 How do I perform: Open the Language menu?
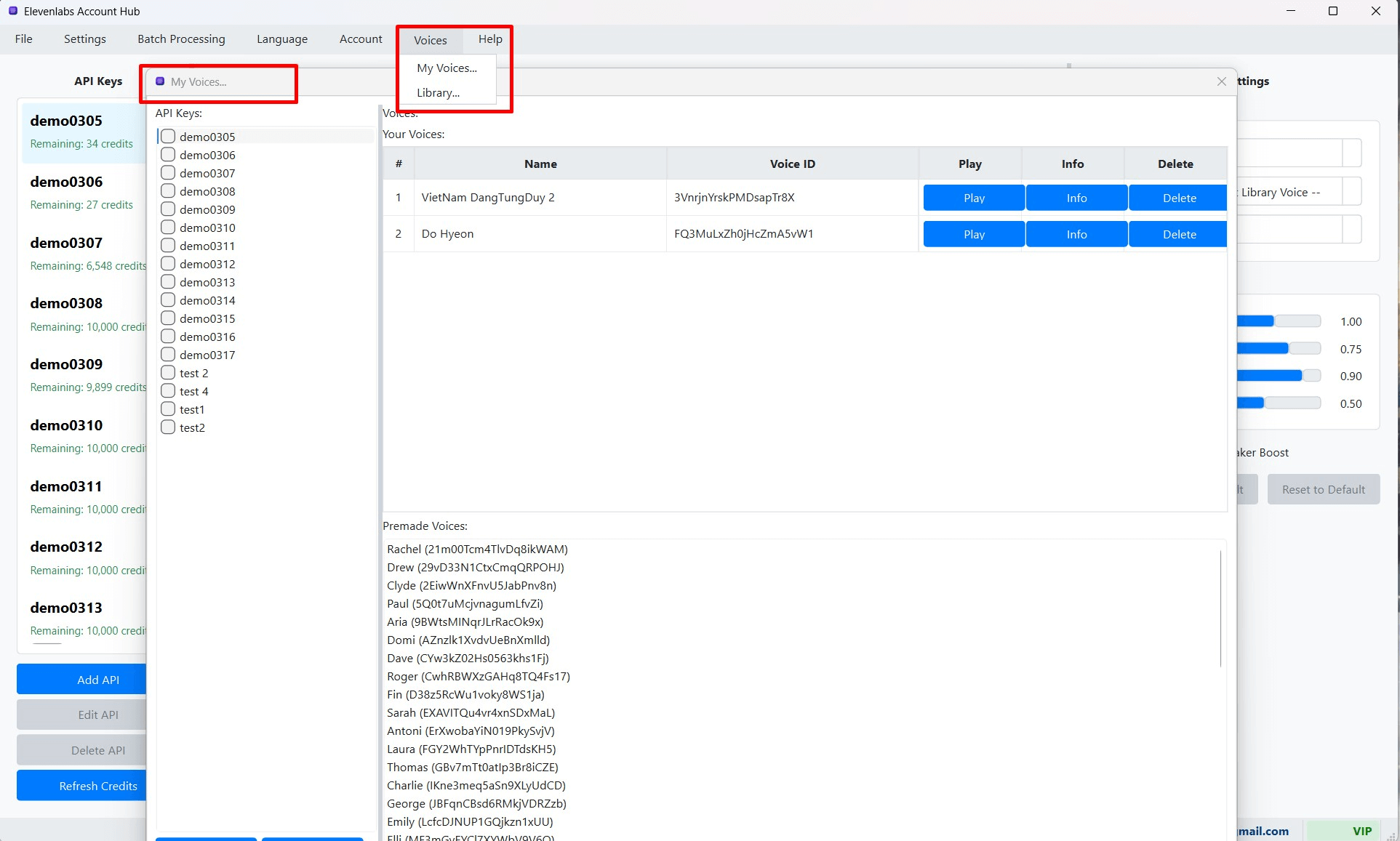pos(282,39)
